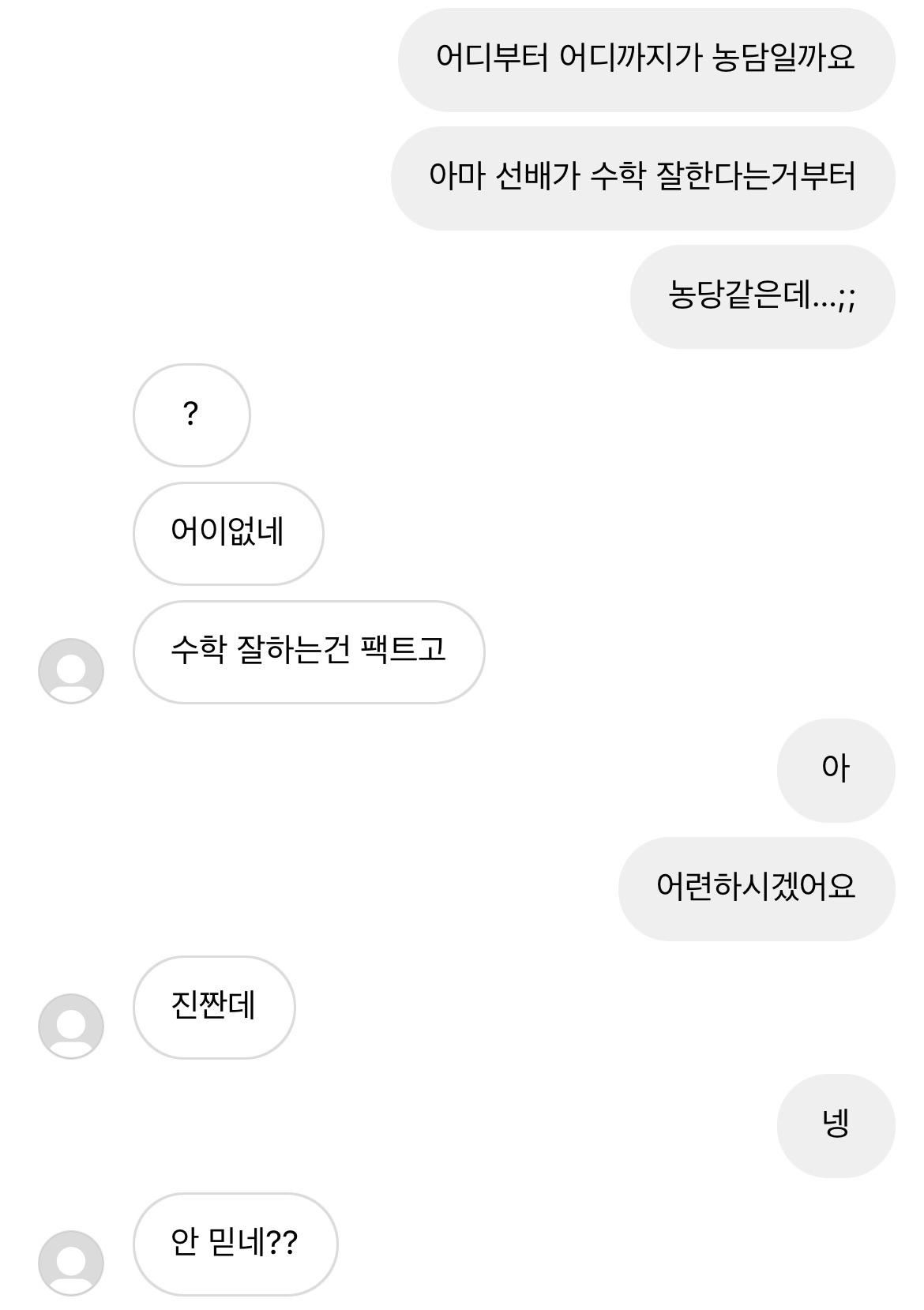Click the sent "아" message bubble
Viewport: 924px width, 1310px height.
pyautogui.click(x=836, y=770)
